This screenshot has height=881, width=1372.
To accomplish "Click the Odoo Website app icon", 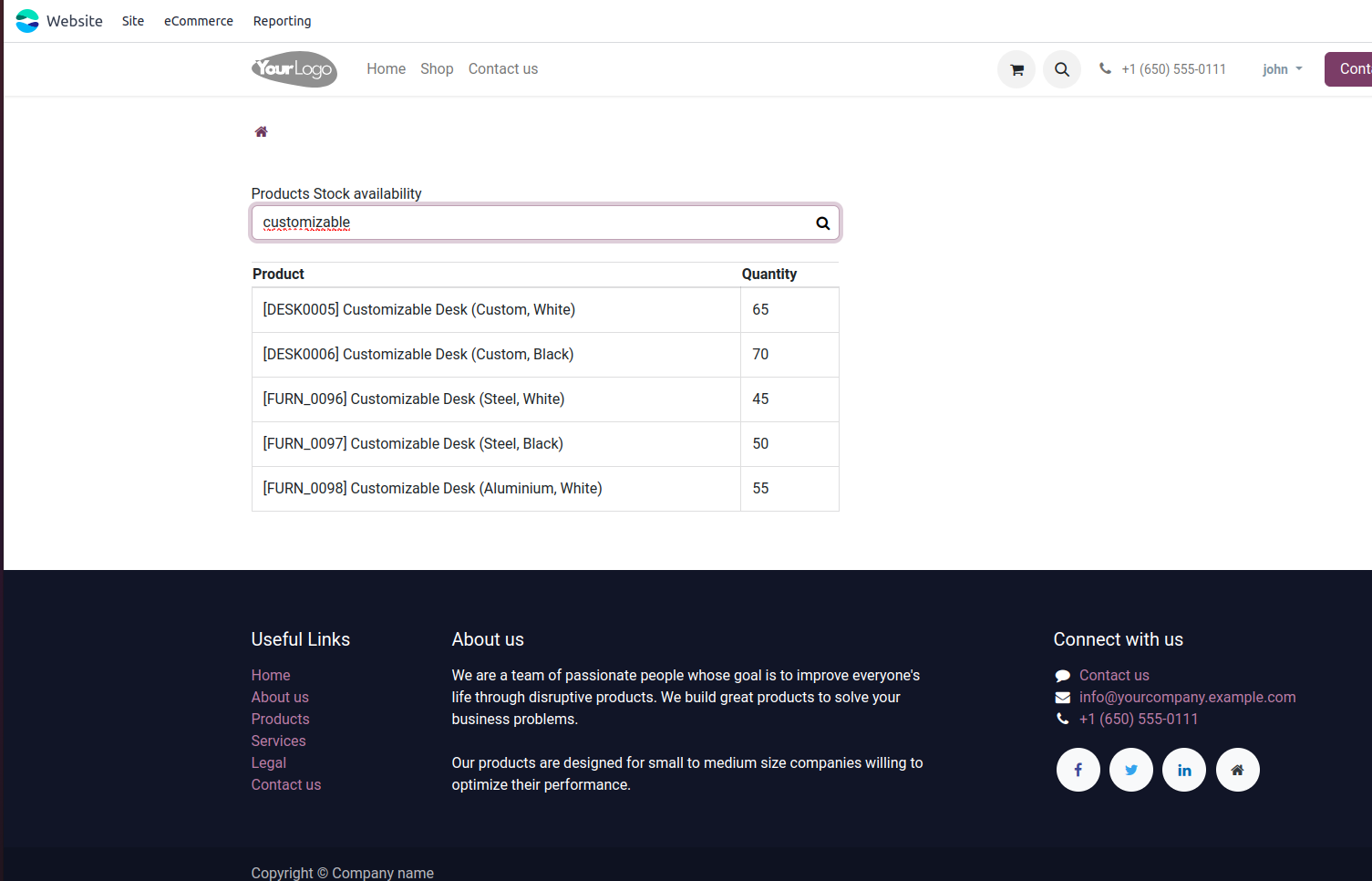I will 27,21.
